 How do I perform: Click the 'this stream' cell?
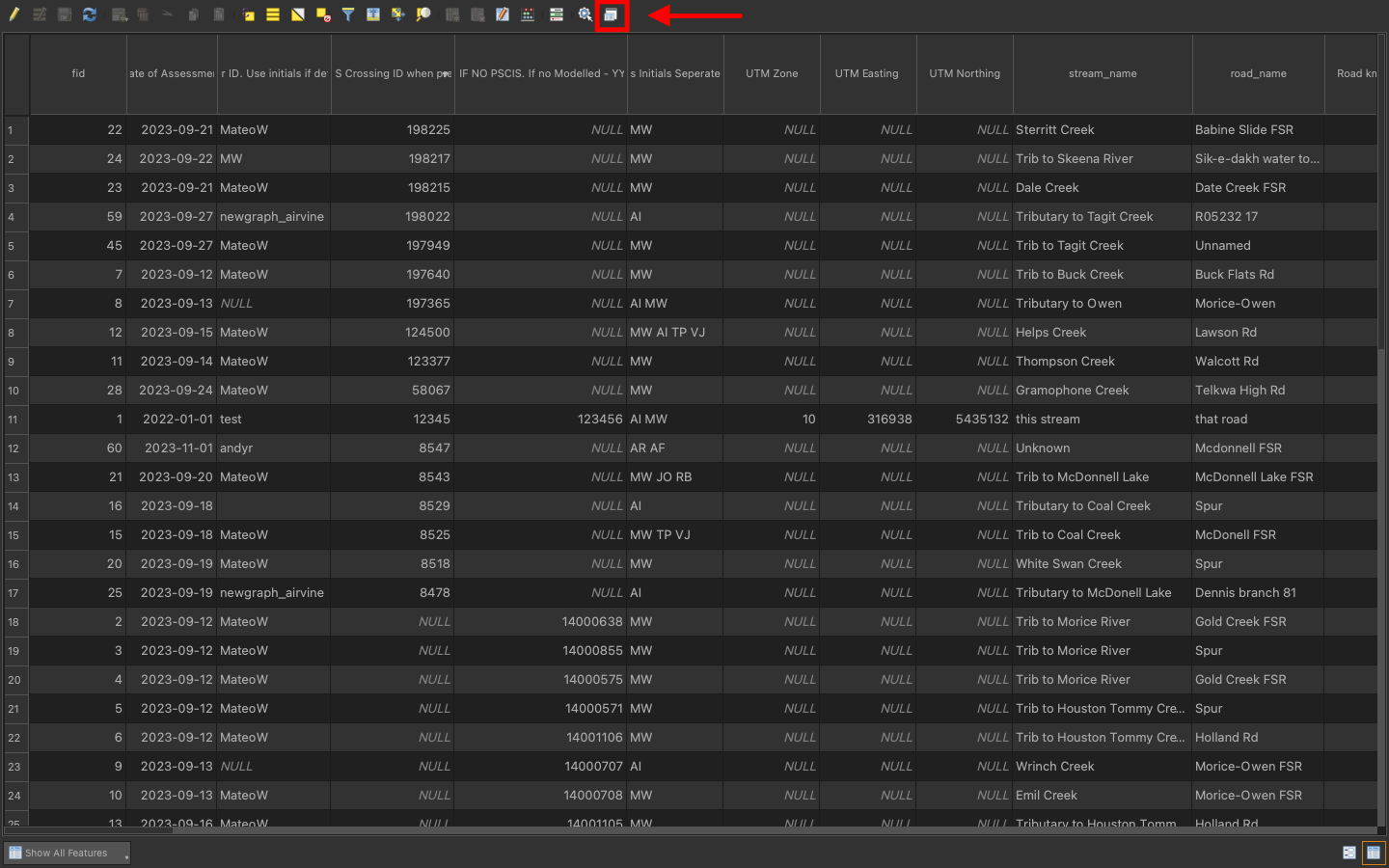coord(1103,420)
